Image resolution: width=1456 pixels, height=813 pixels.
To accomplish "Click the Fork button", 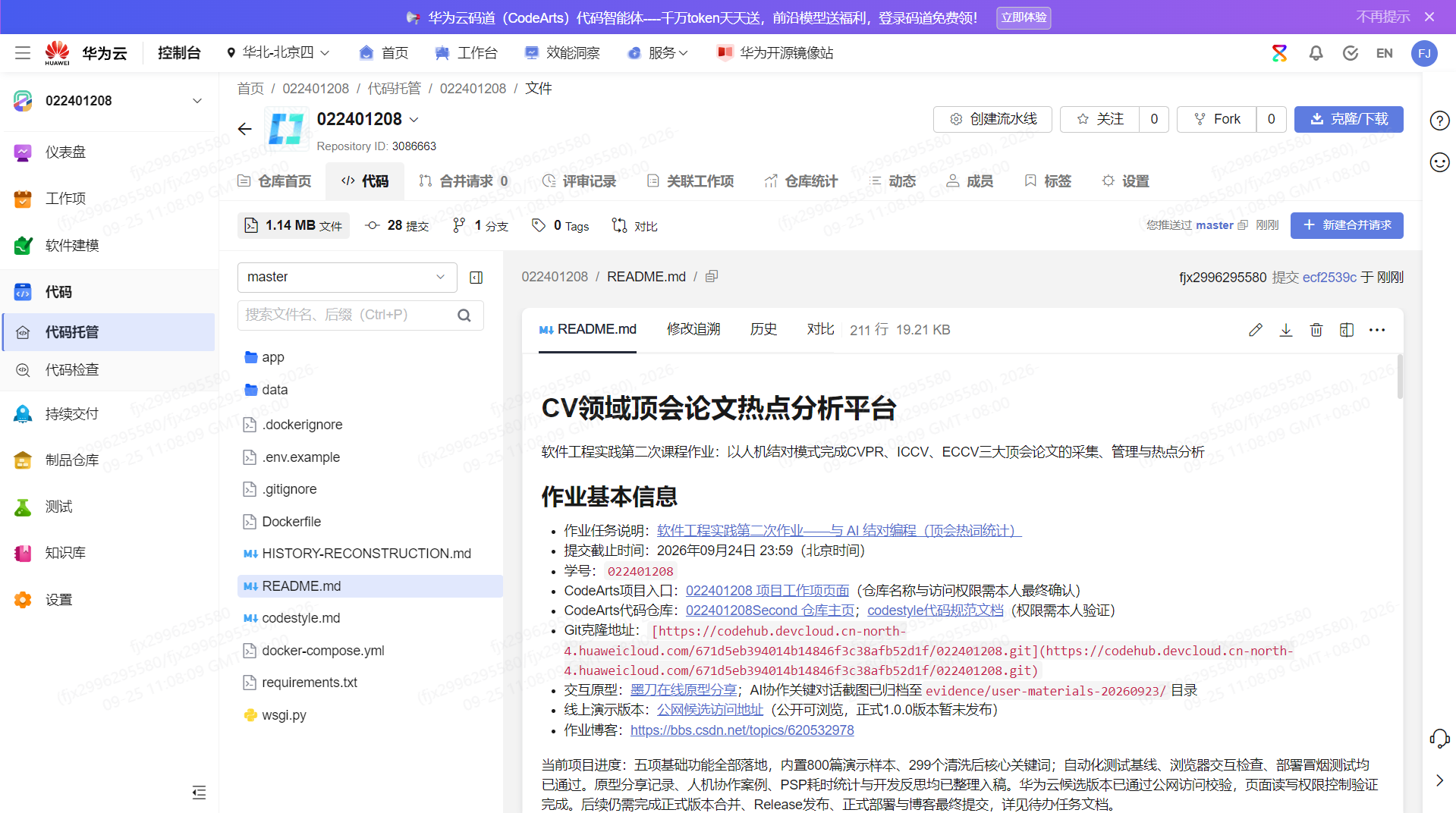I will [x=1217, y=119].
